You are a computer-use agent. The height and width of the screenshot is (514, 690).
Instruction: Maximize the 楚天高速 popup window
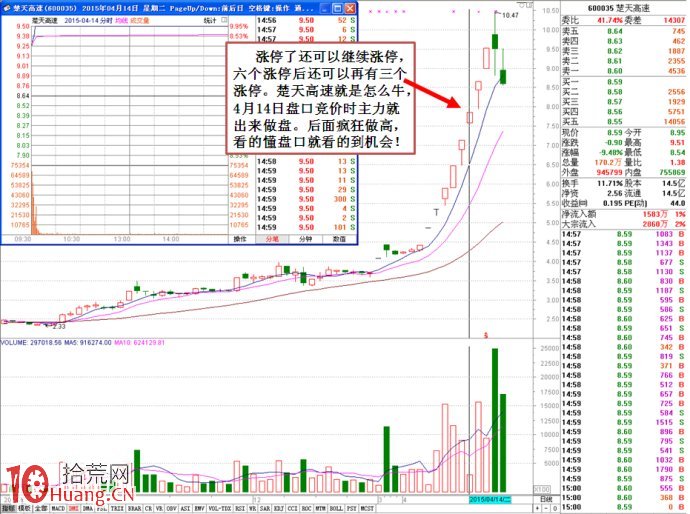337,8
